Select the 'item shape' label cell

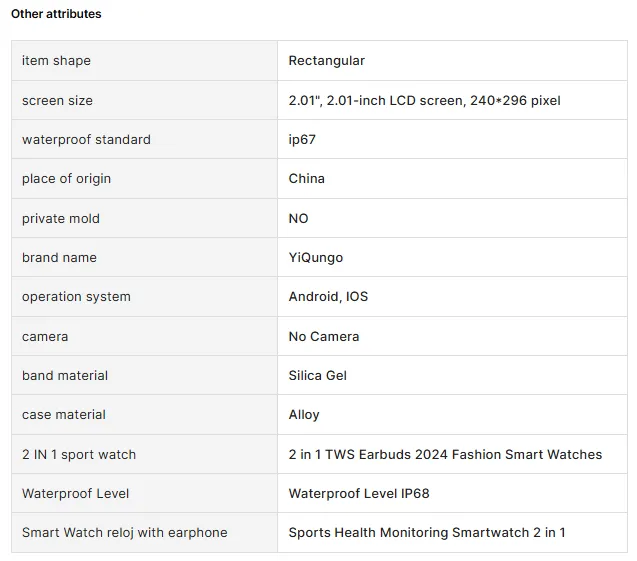[56, 61]
